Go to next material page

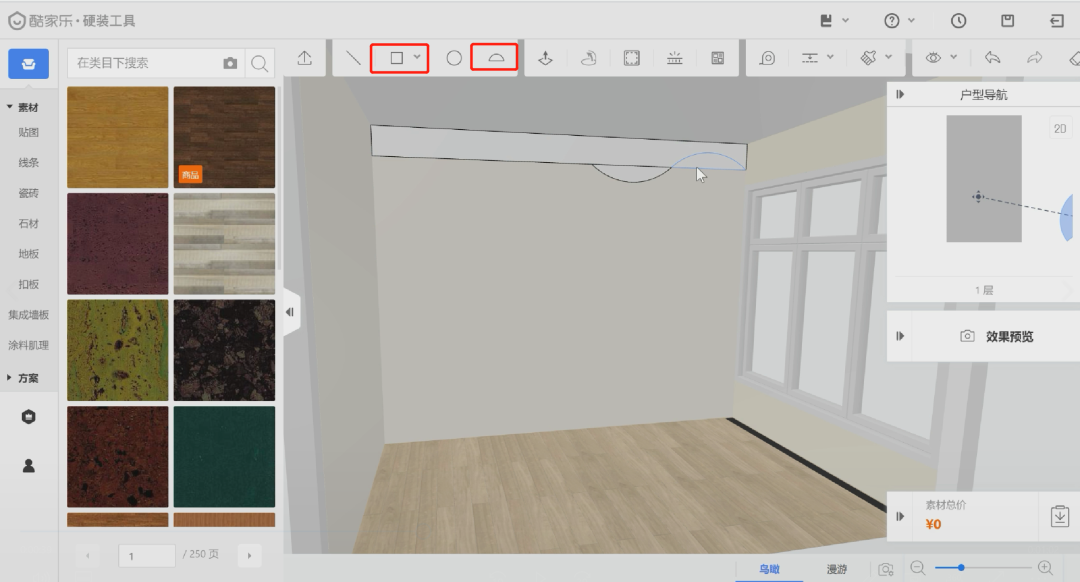[249, 555]
